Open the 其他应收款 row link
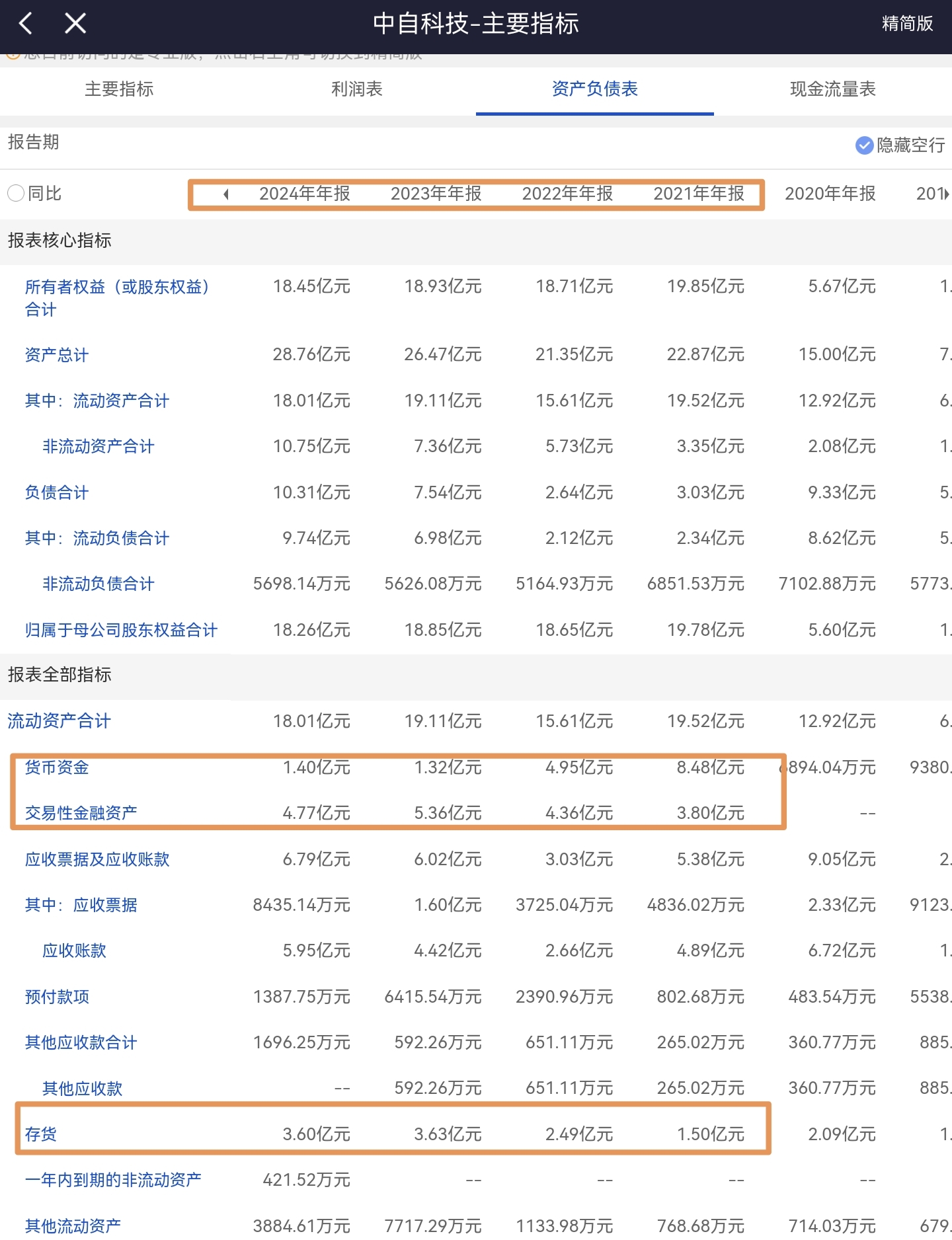The width and height of the screenshot is (952, 1240). (83, 1088)
